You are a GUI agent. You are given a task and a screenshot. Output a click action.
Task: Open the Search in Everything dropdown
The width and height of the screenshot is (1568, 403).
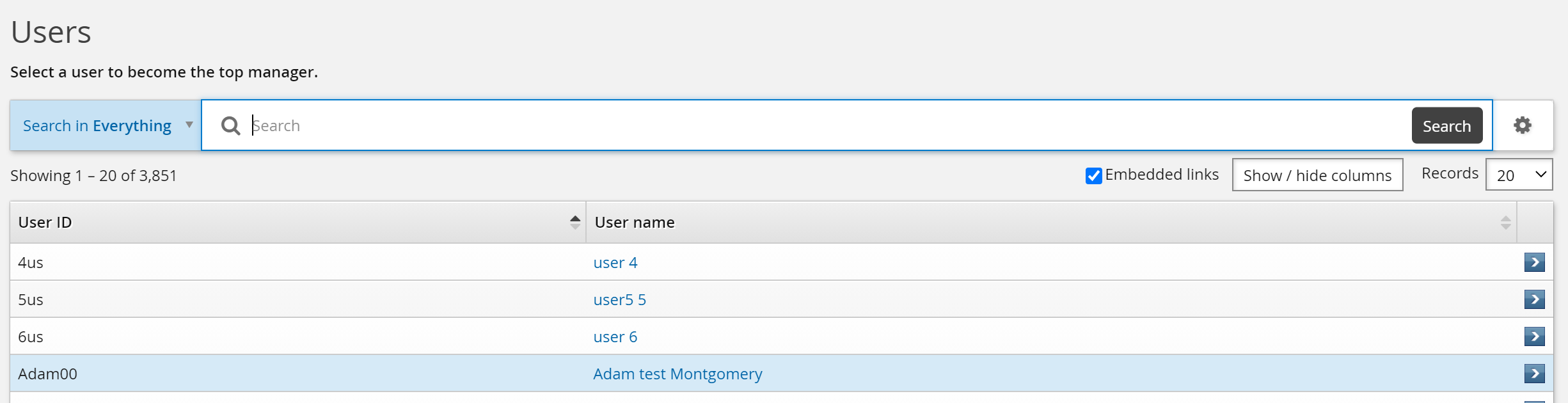(106, 125)
